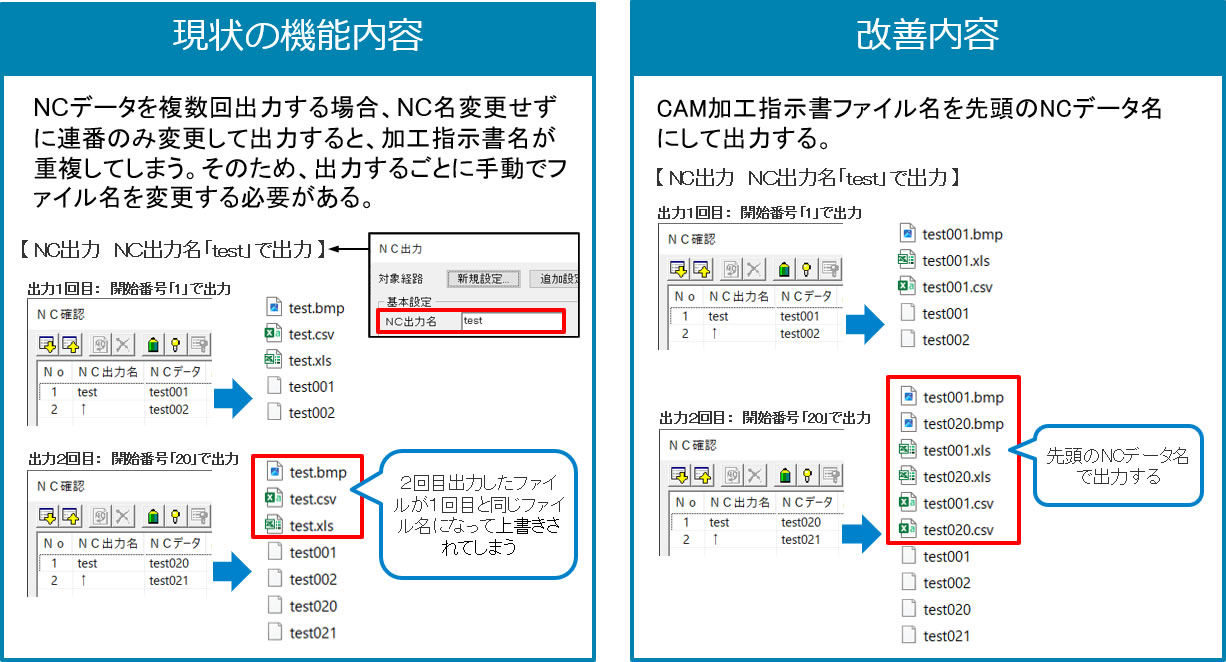Viewport: 1226px width, 662px height.
Task: Select the test002 NCデータ row in 現状 table
Action: [170, 411]
